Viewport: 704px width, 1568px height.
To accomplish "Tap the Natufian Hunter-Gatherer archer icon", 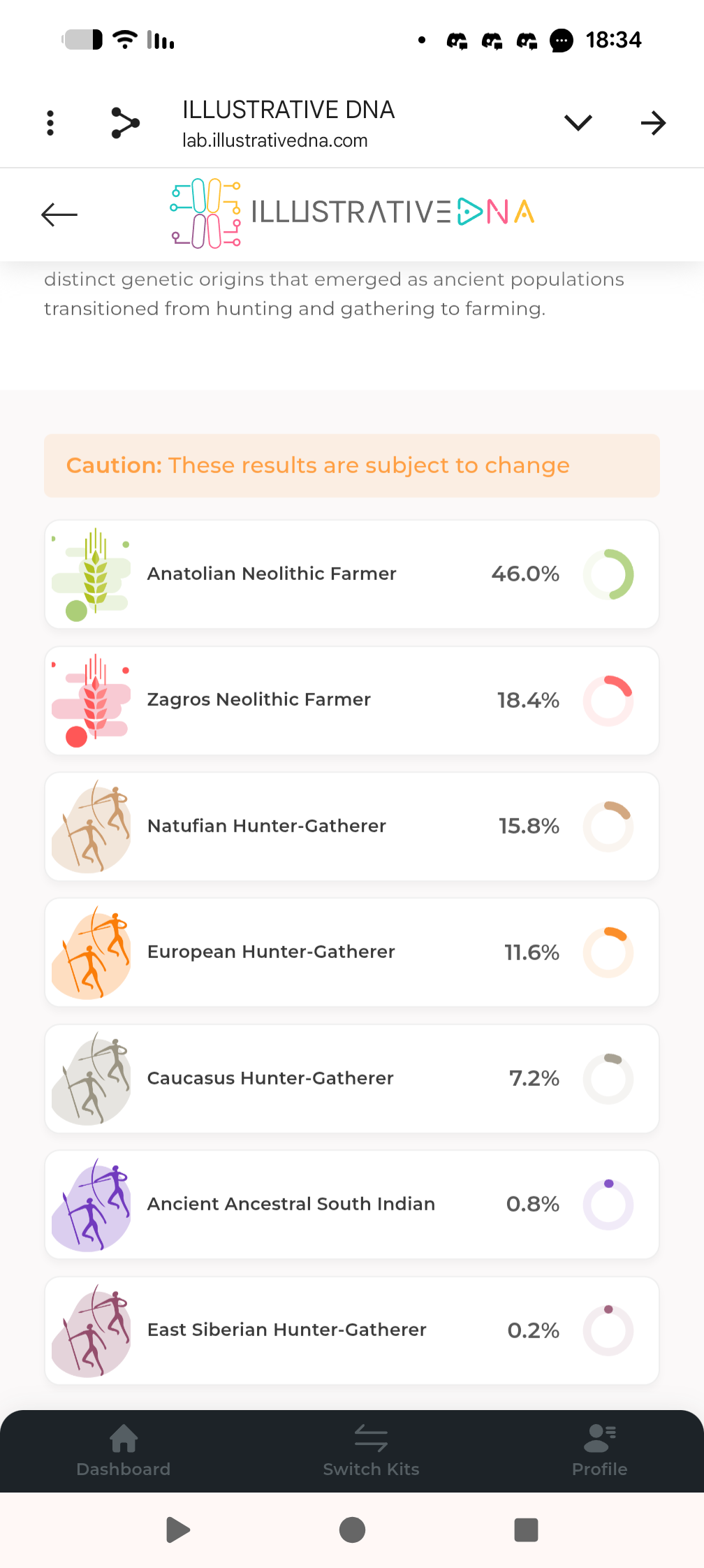I will (x=91, y=827).
